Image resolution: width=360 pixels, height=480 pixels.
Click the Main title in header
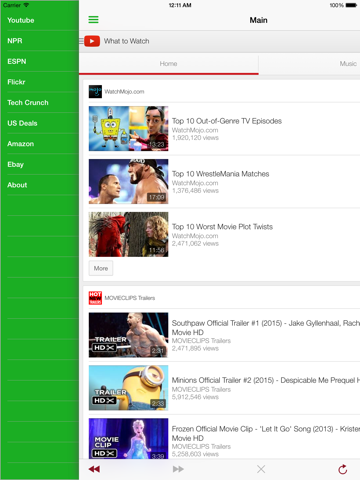click(259, 20)
